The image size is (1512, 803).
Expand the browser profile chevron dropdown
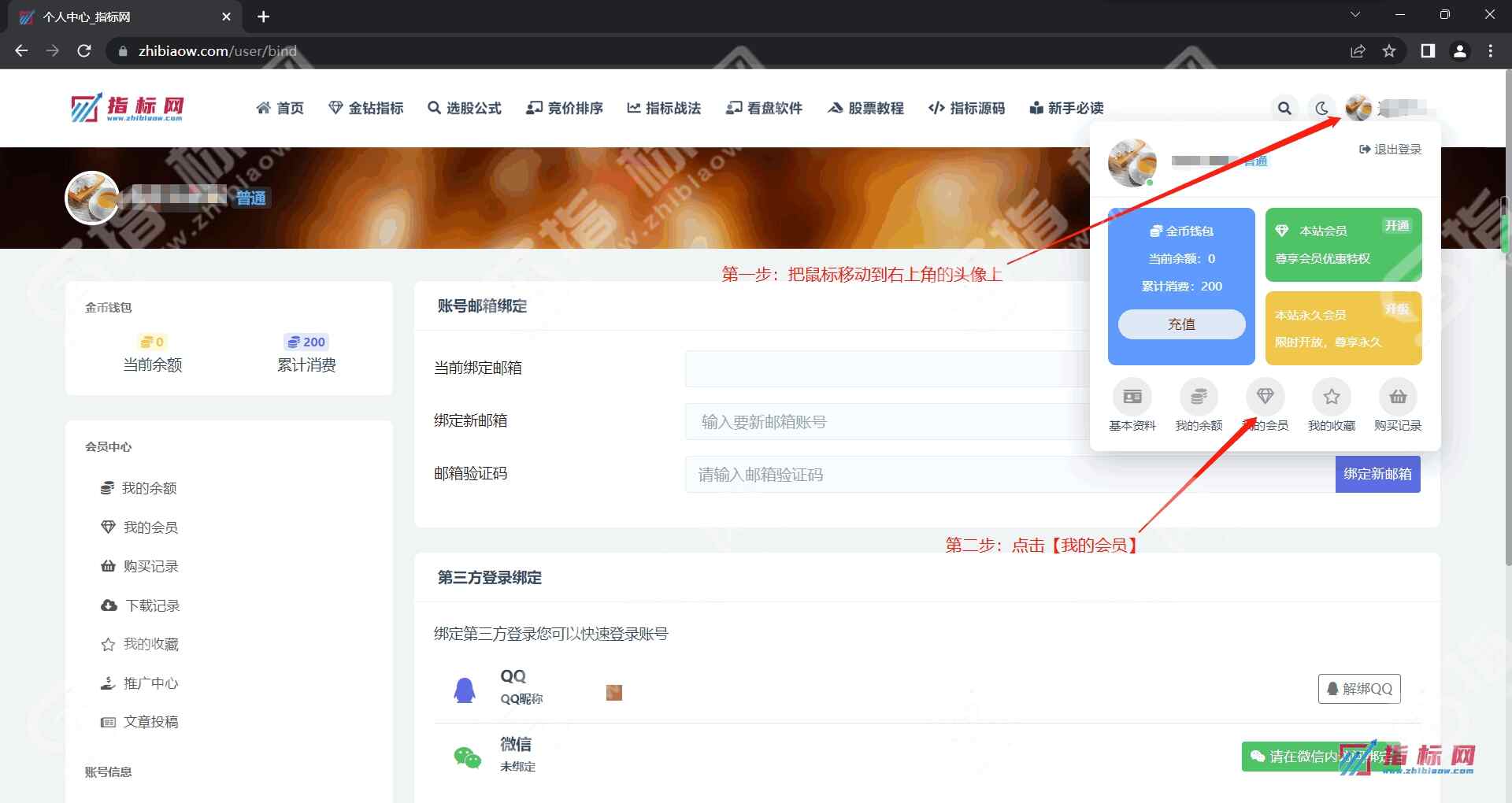pyautogui.click(x=1355, y=13)
